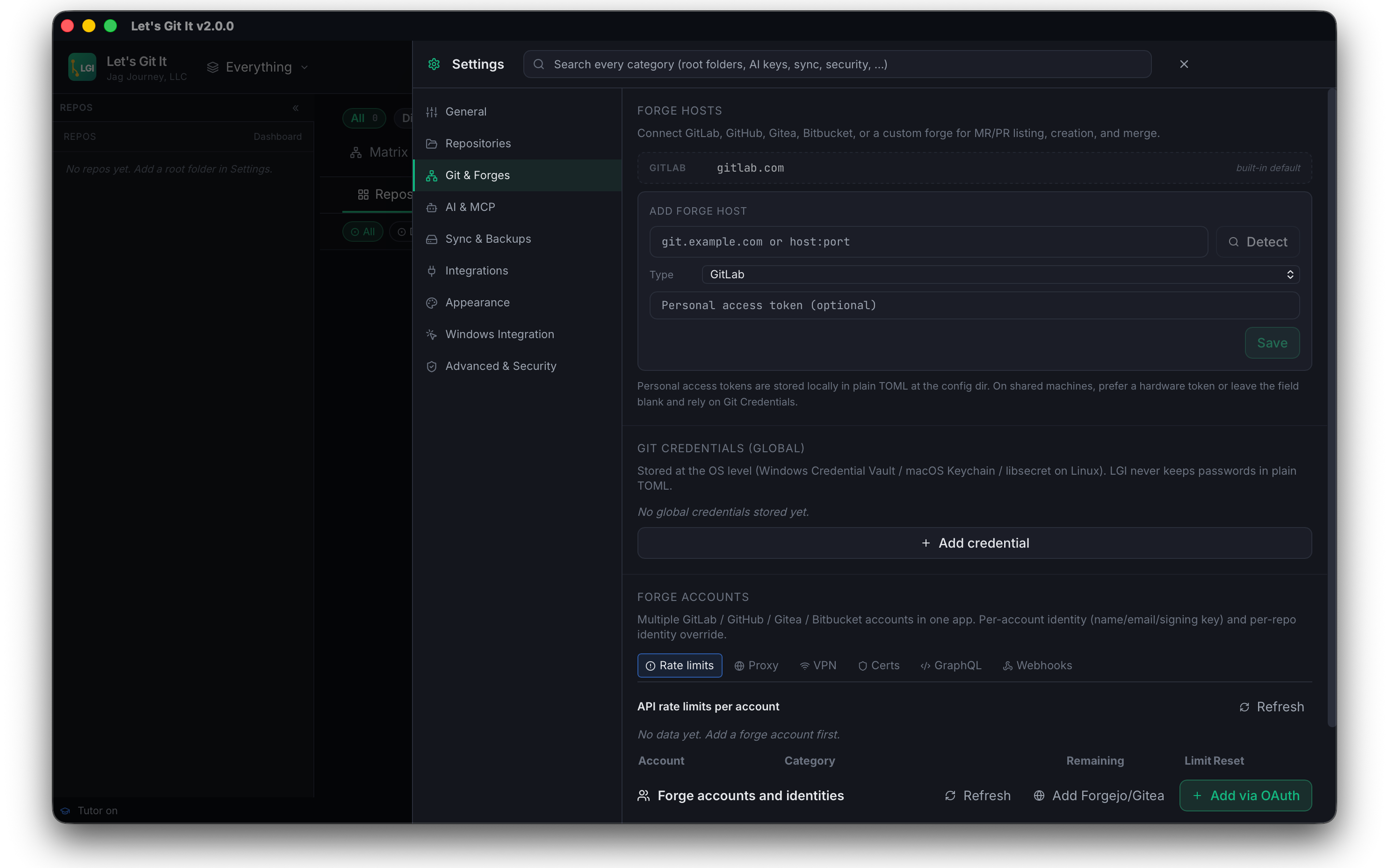Open the Everything workspace dropdown
This screenshot has width=1389, height=868.
tap(258, 67)
